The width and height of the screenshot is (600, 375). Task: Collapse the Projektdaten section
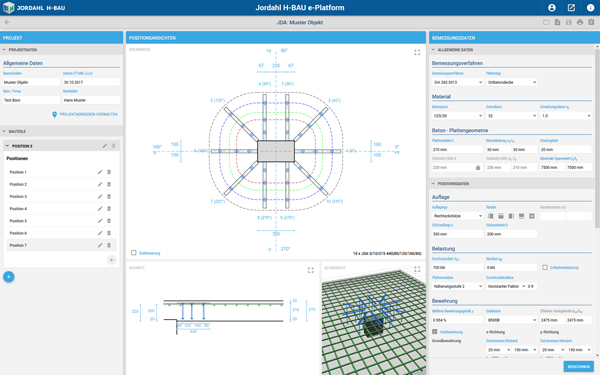click(x=5, y=50)
